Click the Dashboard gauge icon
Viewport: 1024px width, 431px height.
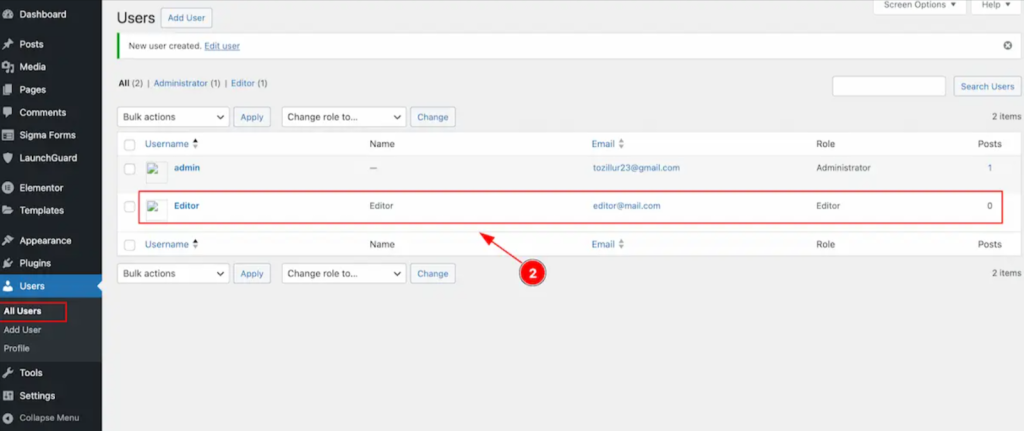(x=8, y=14)
